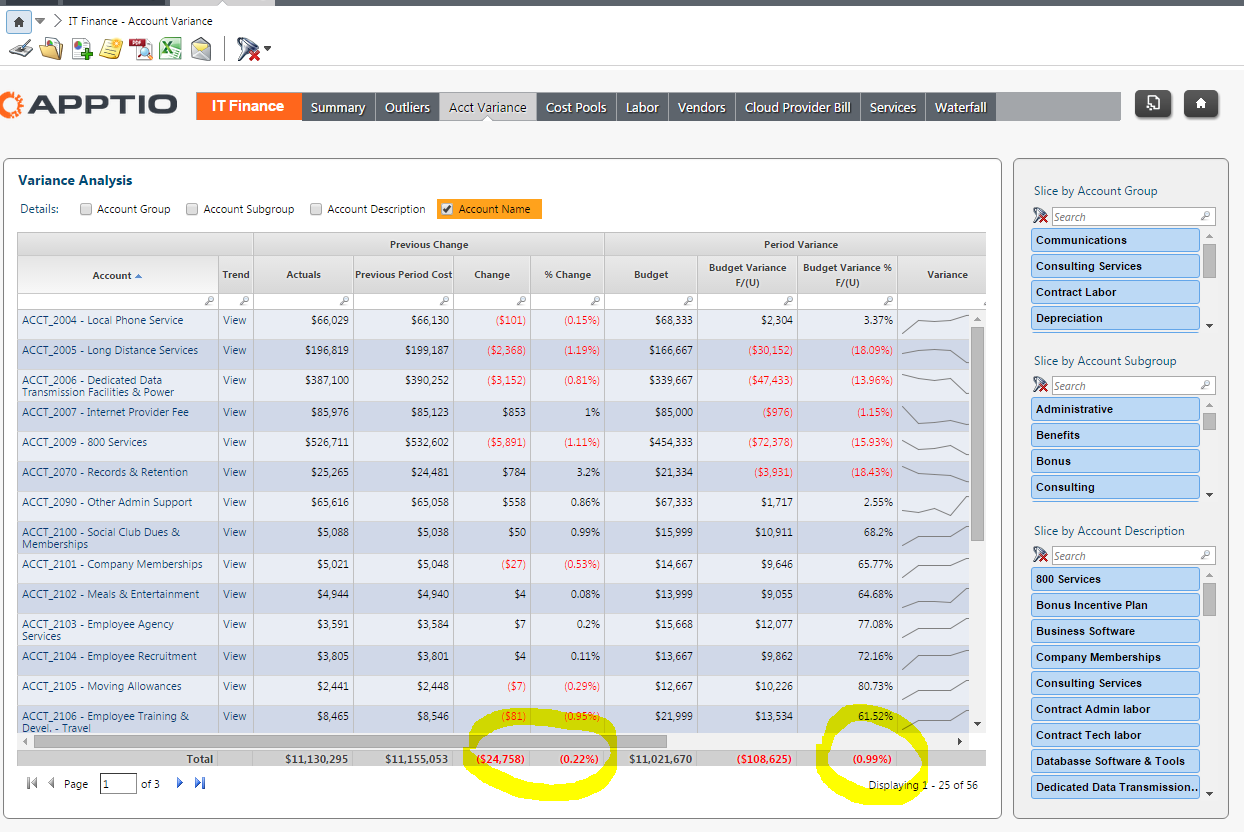1244x832 pixels.
Task: Click the email report icon in the toolbar
Action: coord(200,48)
